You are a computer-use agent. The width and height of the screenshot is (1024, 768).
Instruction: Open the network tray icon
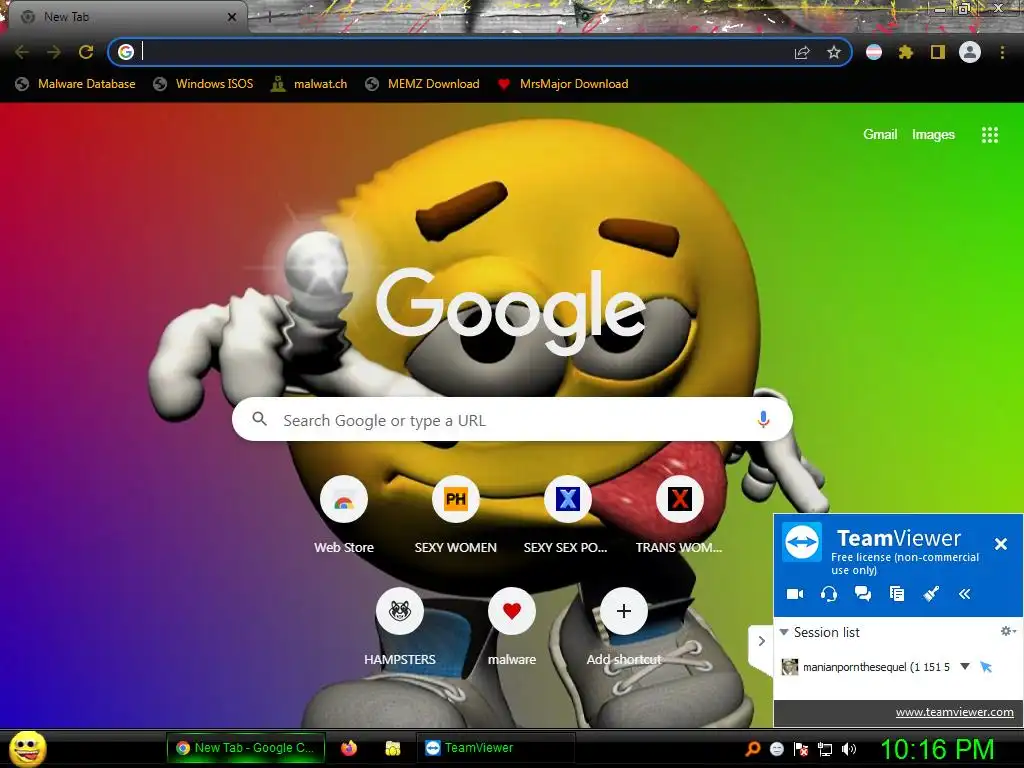pyautogui.click(x=825, y=749)
